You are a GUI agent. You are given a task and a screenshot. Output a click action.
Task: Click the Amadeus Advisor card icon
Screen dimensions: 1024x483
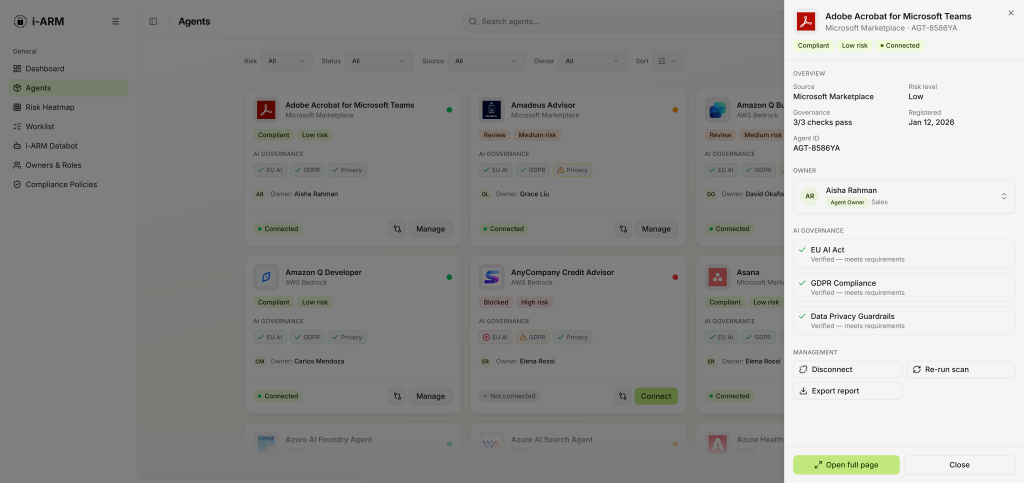491,110
